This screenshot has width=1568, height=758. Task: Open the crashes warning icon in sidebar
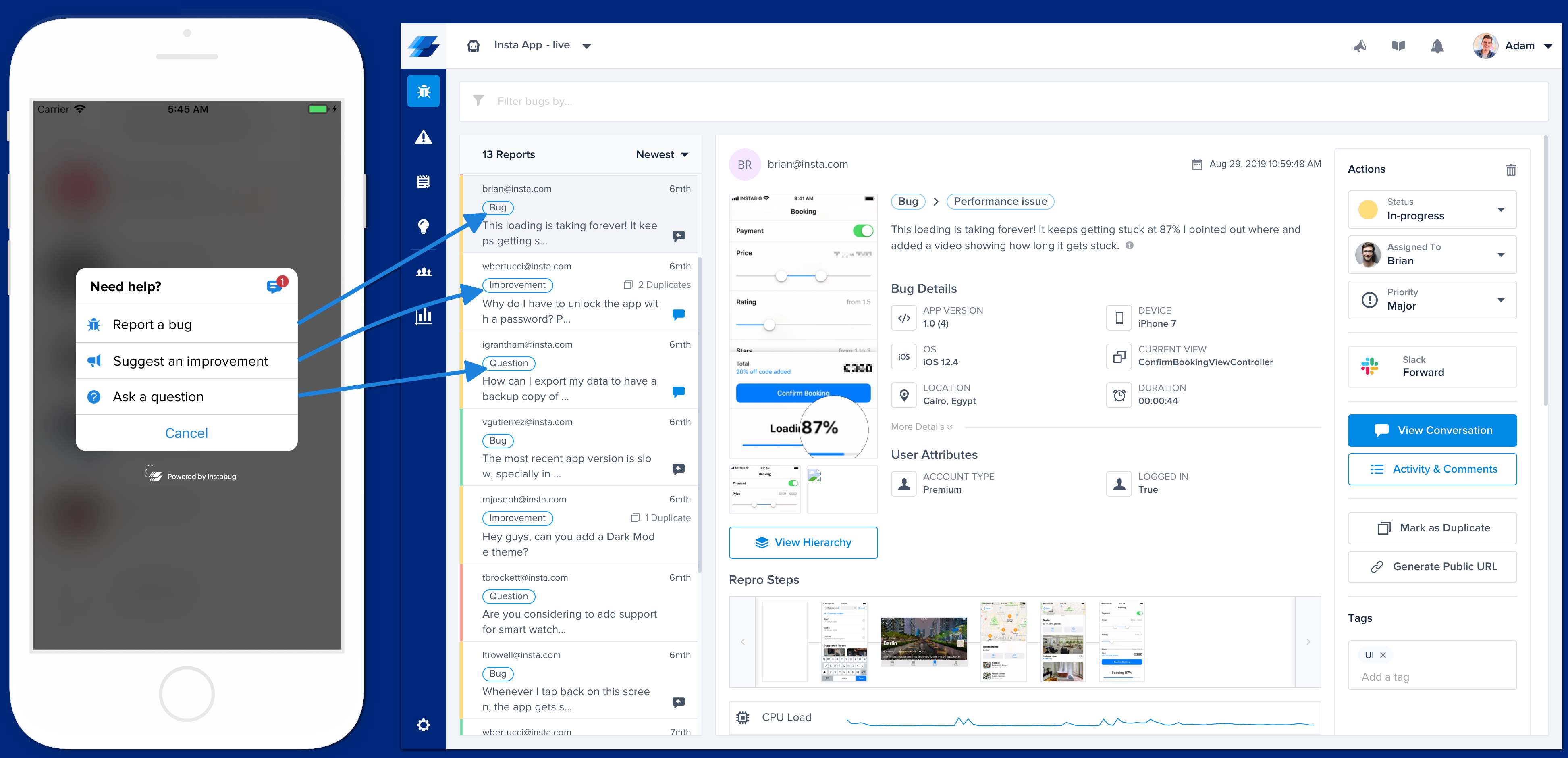(423, 137)
